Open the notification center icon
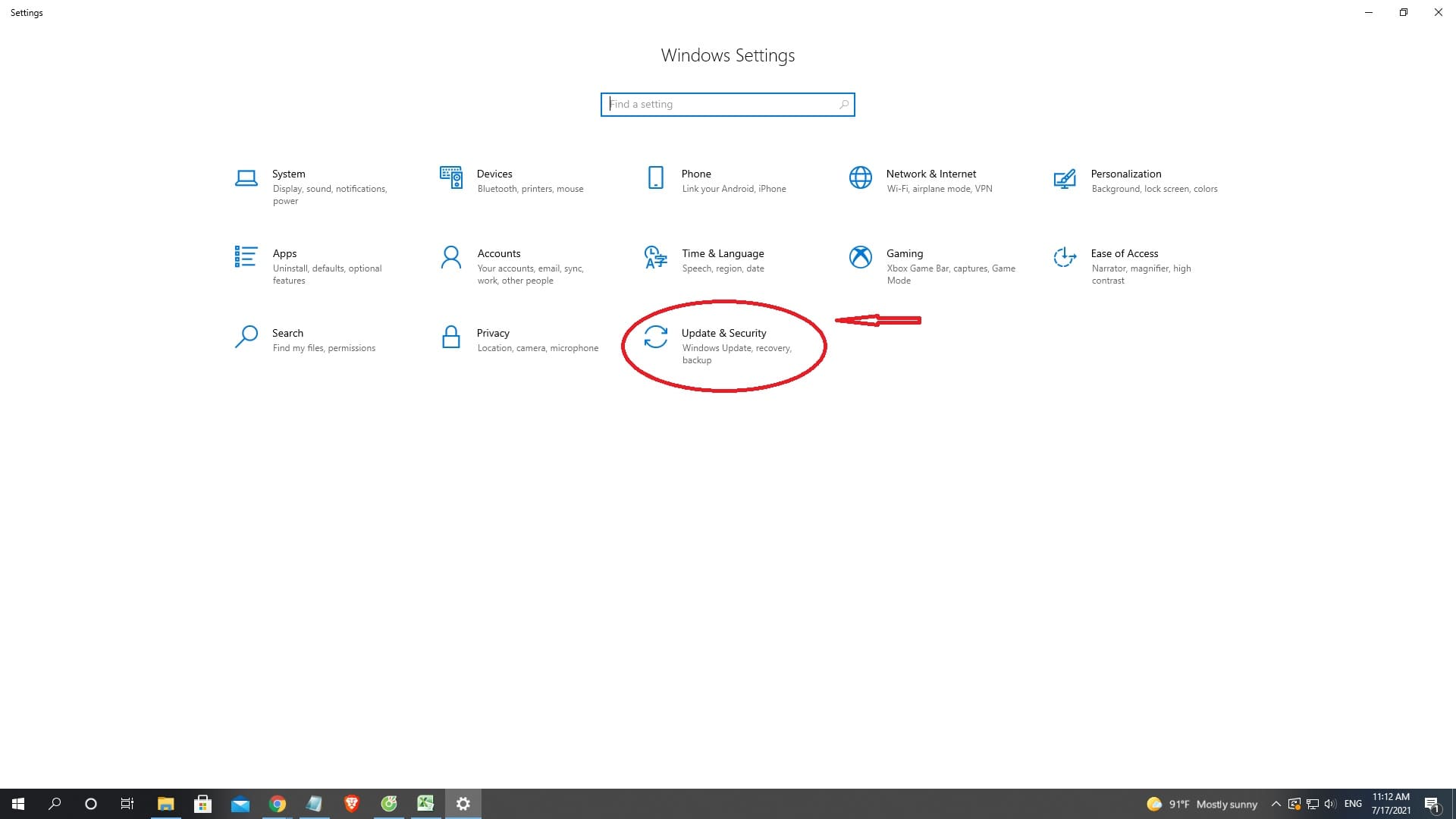1456x819 pixels. [x=1432, y=804]
